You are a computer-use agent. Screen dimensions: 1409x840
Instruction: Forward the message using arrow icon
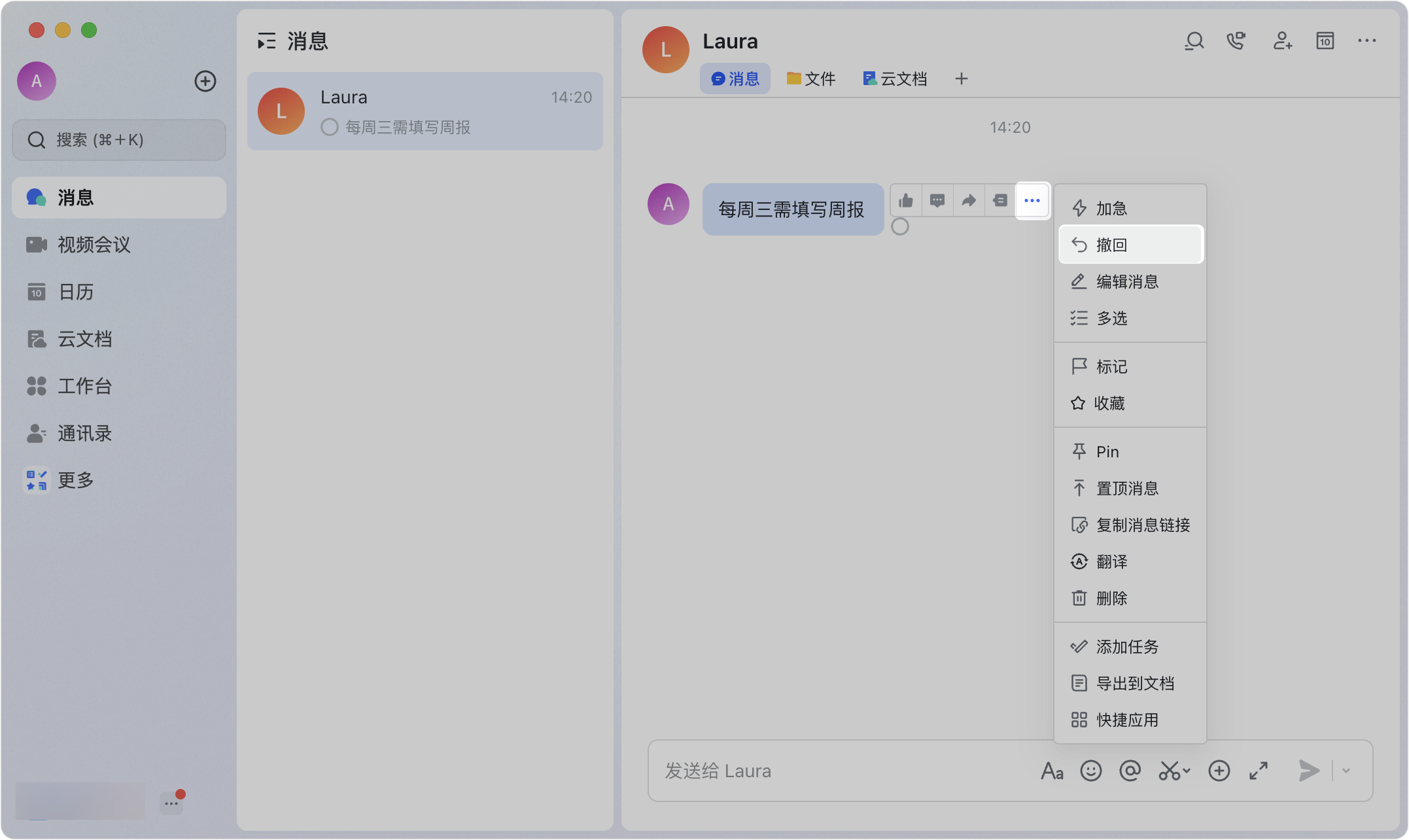click(x=969, y=201)
